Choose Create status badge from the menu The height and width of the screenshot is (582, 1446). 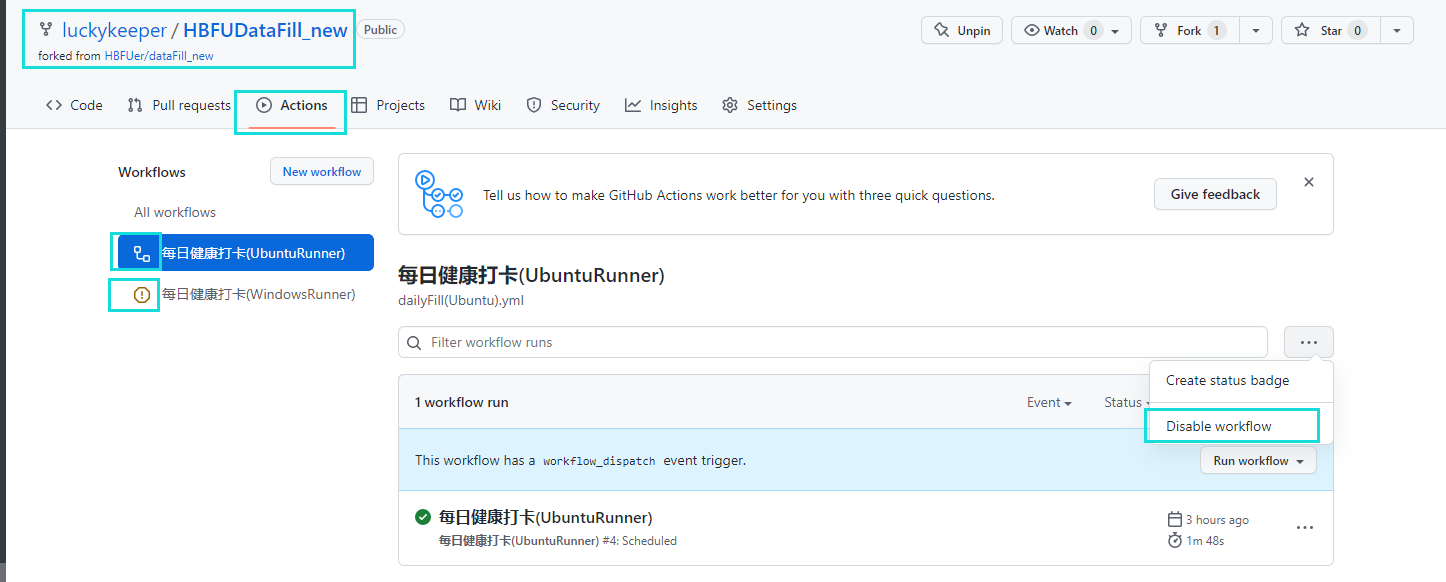[1241, 380]
